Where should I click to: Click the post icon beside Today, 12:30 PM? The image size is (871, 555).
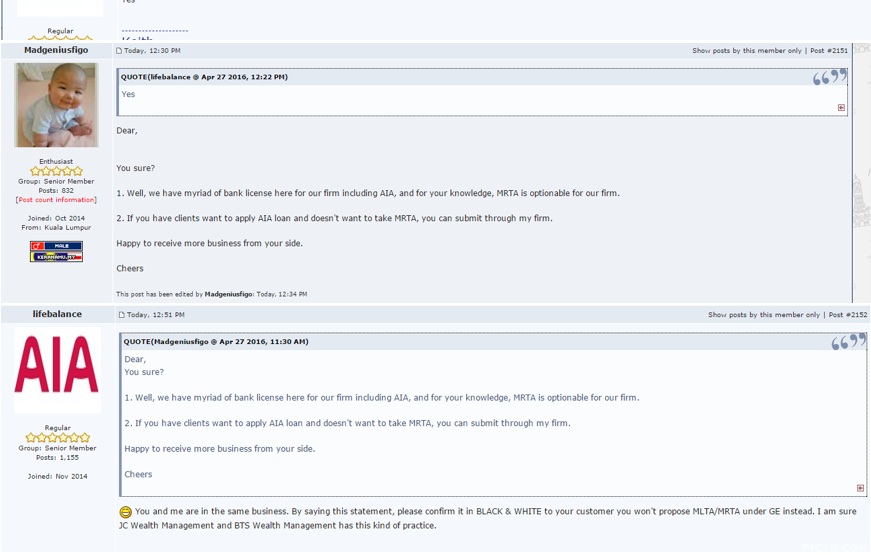click(x=119, y=50)
